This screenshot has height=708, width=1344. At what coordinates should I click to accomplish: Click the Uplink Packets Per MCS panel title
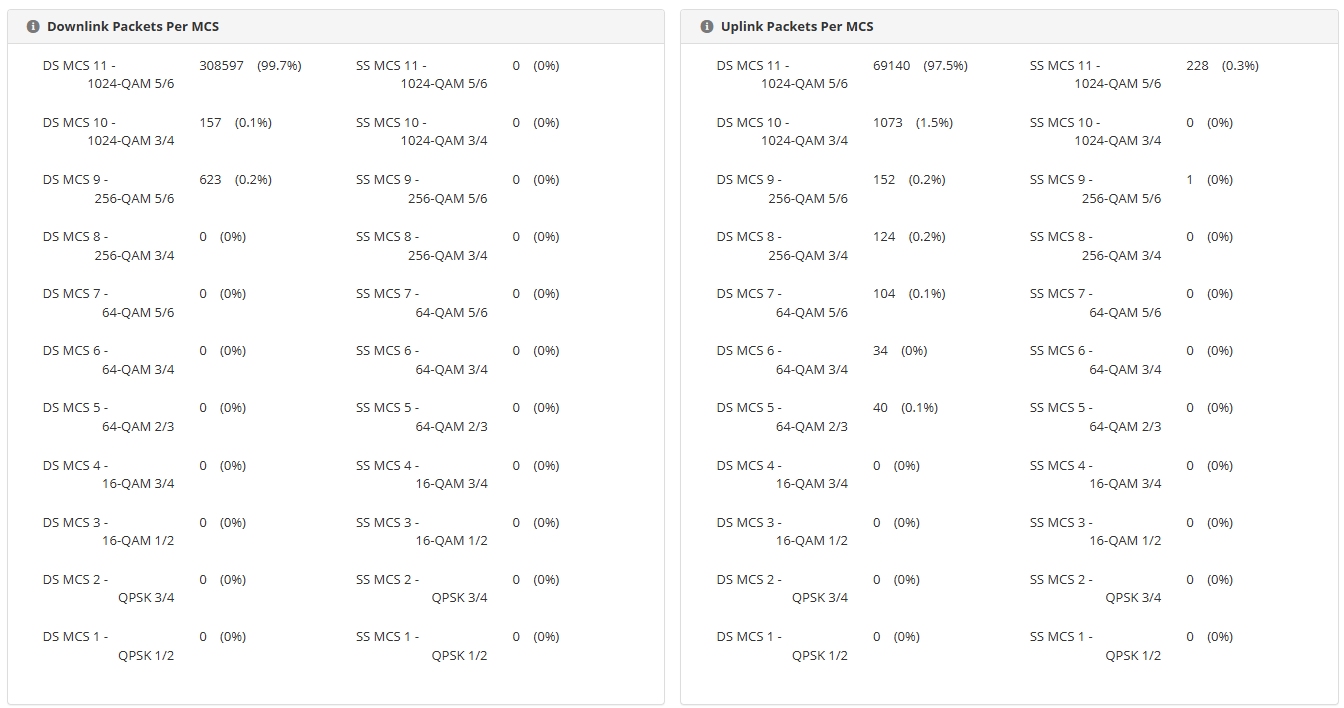pos(797,27)
